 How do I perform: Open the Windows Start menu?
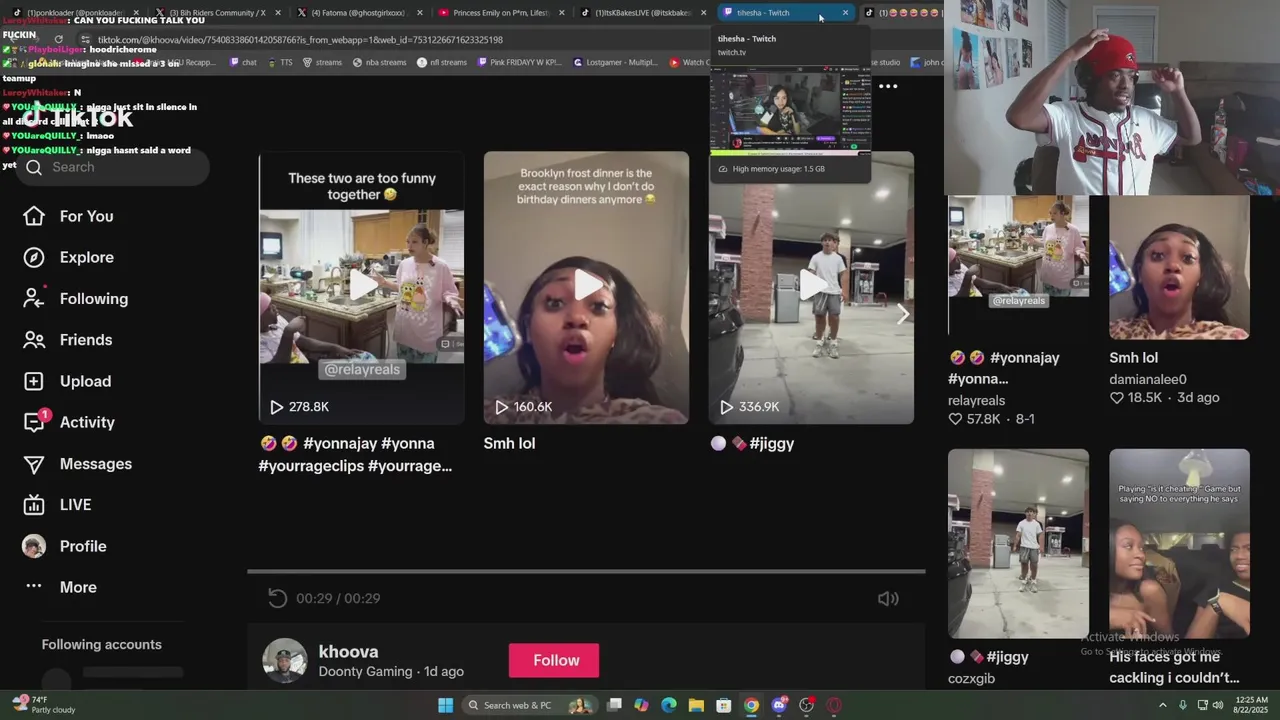click(x=445, y=705)
